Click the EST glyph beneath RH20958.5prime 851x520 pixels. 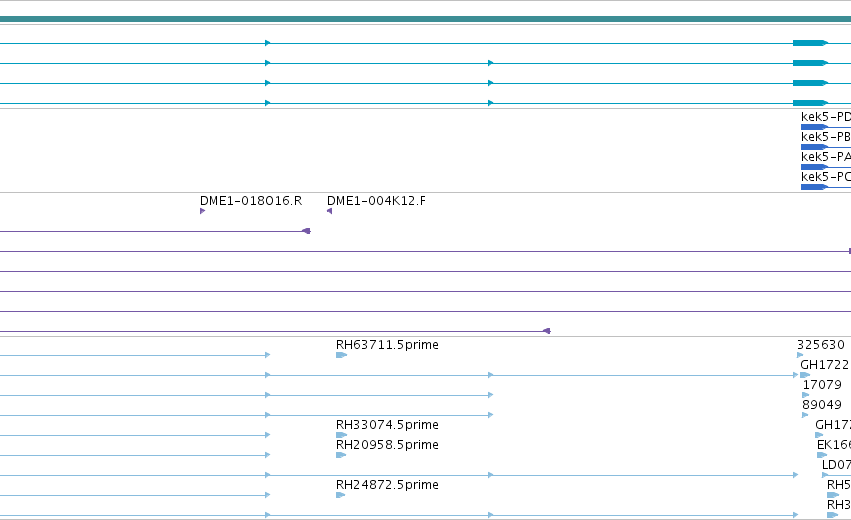pos(341,455)
